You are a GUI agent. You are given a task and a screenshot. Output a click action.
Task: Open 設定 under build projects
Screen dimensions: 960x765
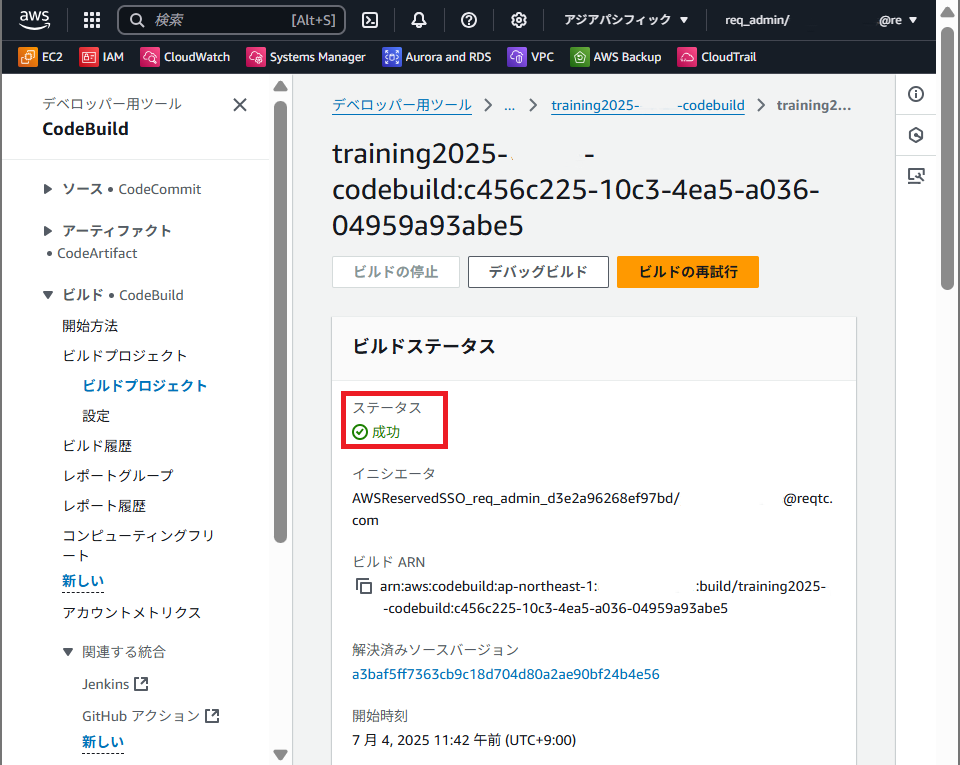pos(96,416)
